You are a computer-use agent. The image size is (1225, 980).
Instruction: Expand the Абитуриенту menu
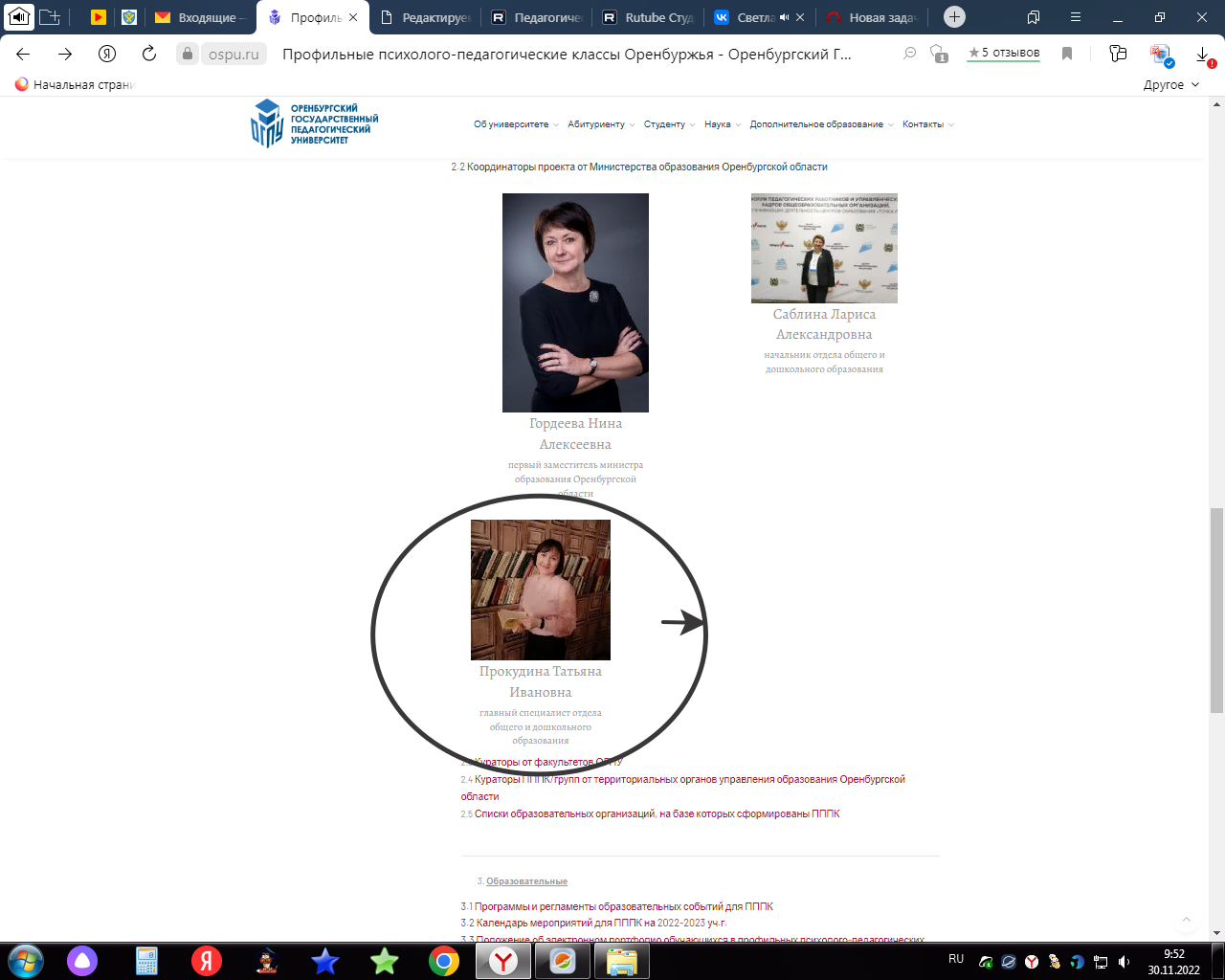tap(601, 124)
